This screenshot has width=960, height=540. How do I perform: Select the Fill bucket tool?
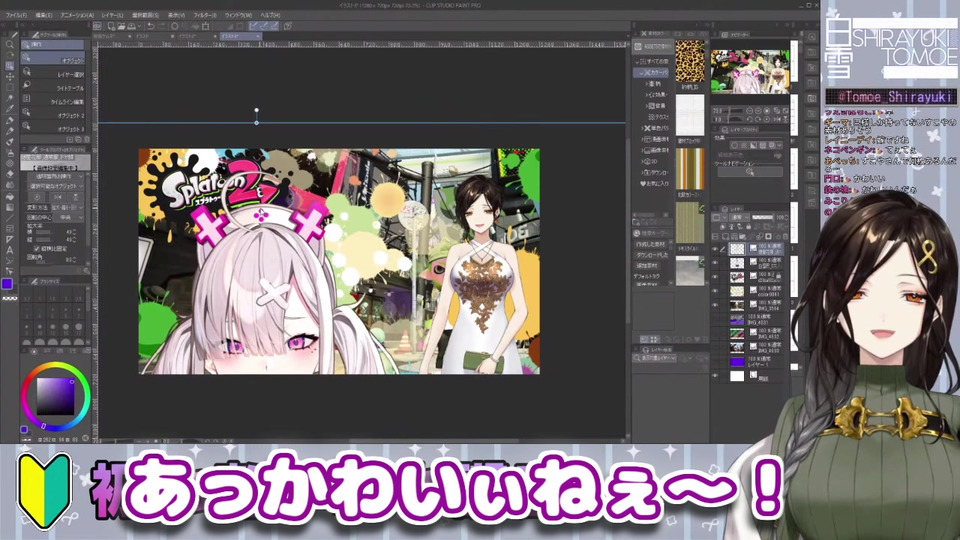point(10,196)
